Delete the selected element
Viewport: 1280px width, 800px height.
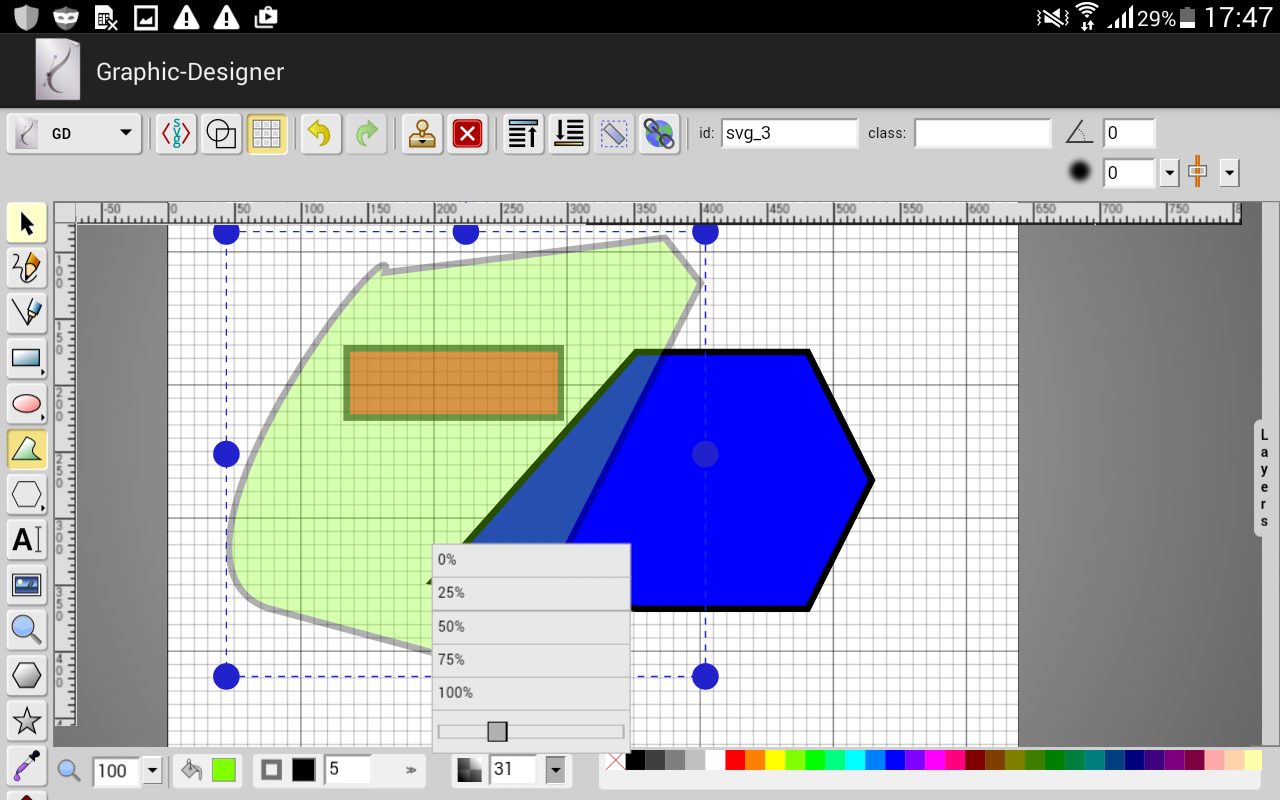[x=467, y=133]
